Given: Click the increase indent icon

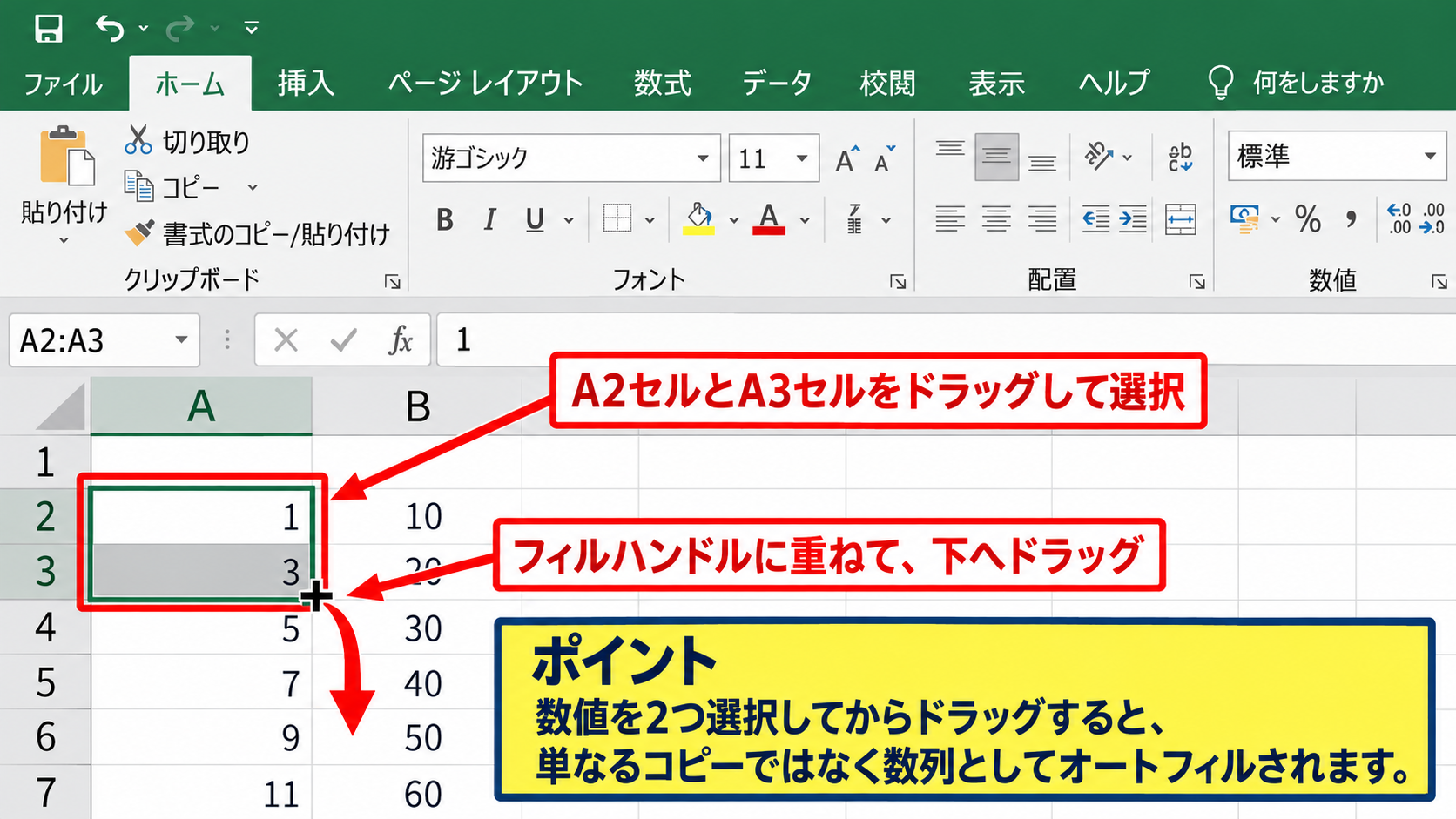Looking at the screenshot, I should 1132,218.
